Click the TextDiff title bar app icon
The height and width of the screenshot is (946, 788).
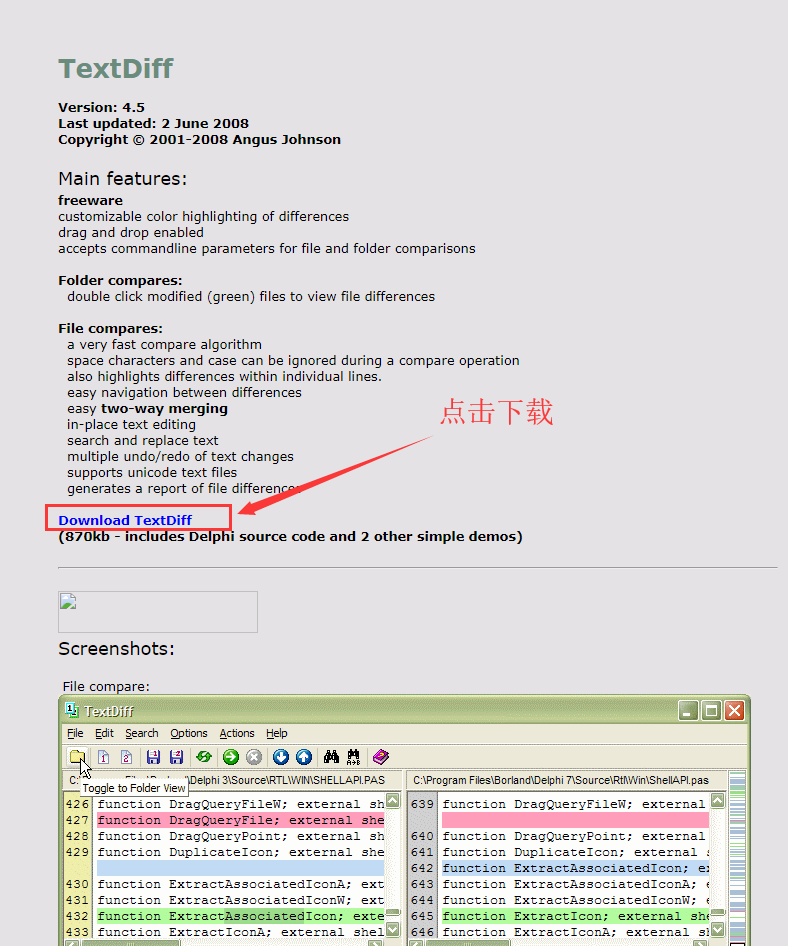(72, 710)
